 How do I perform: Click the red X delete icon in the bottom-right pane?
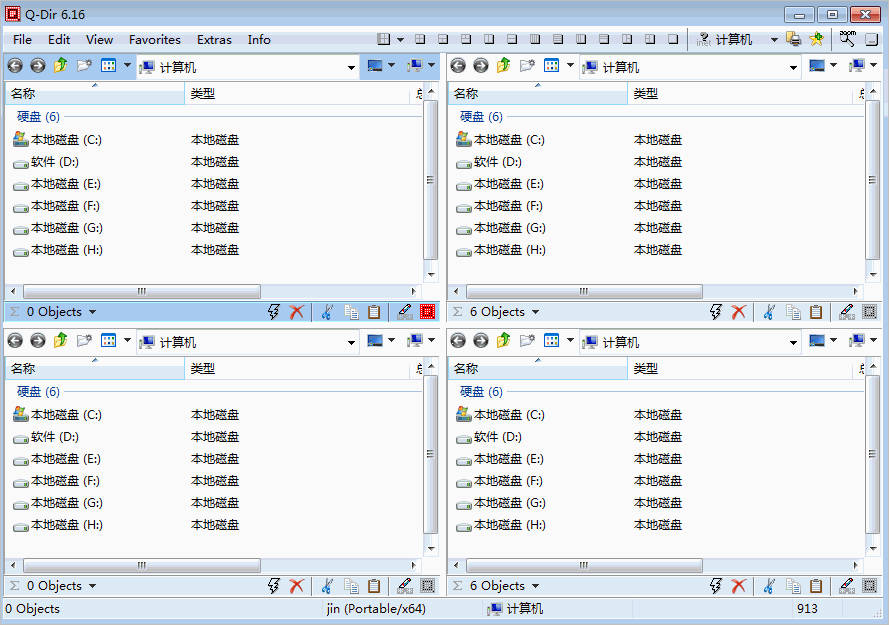[739, 586]
